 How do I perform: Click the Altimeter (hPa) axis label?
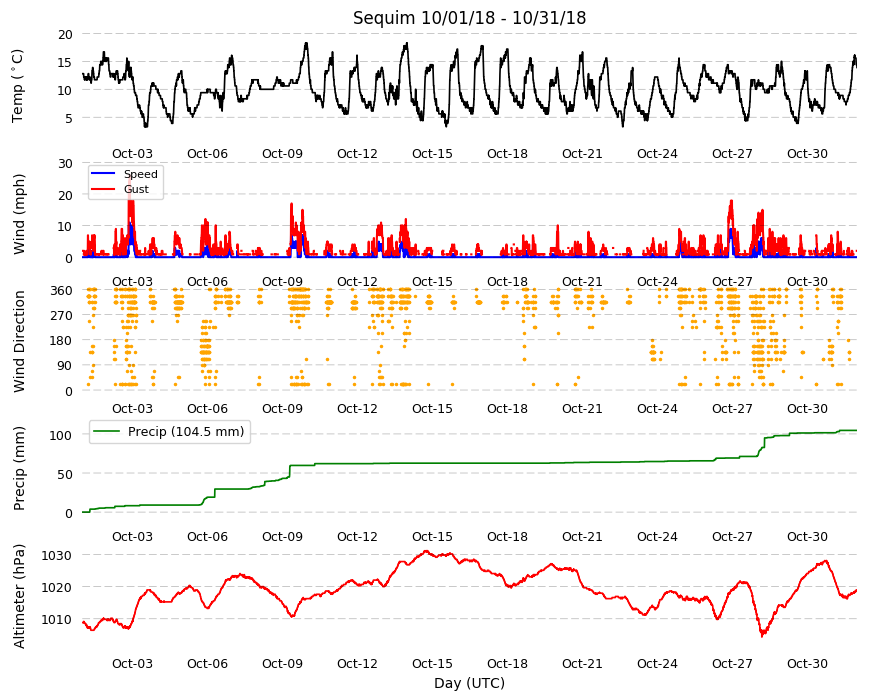point(19,596)
